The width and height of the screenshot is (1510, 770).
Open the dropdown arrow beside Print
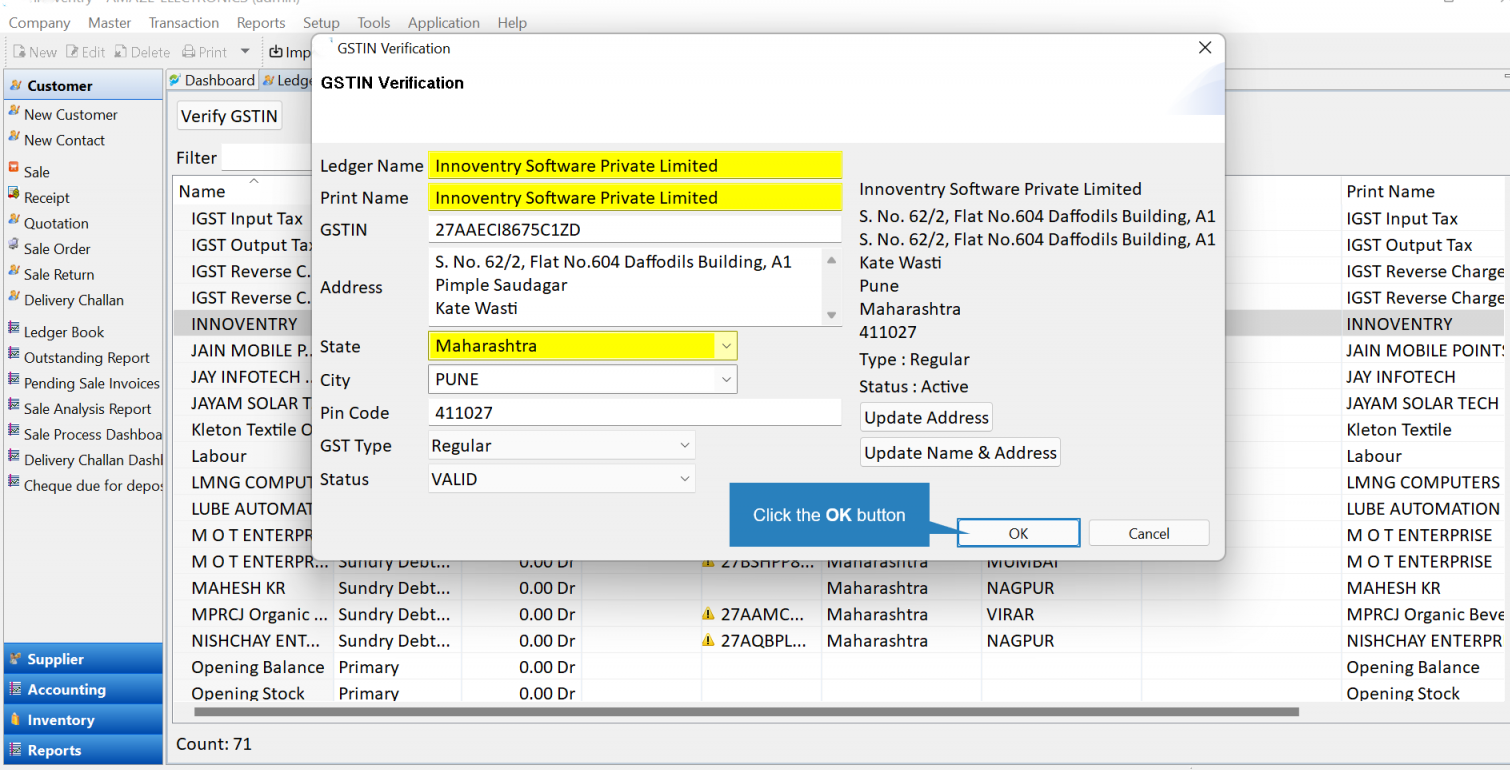245,52
